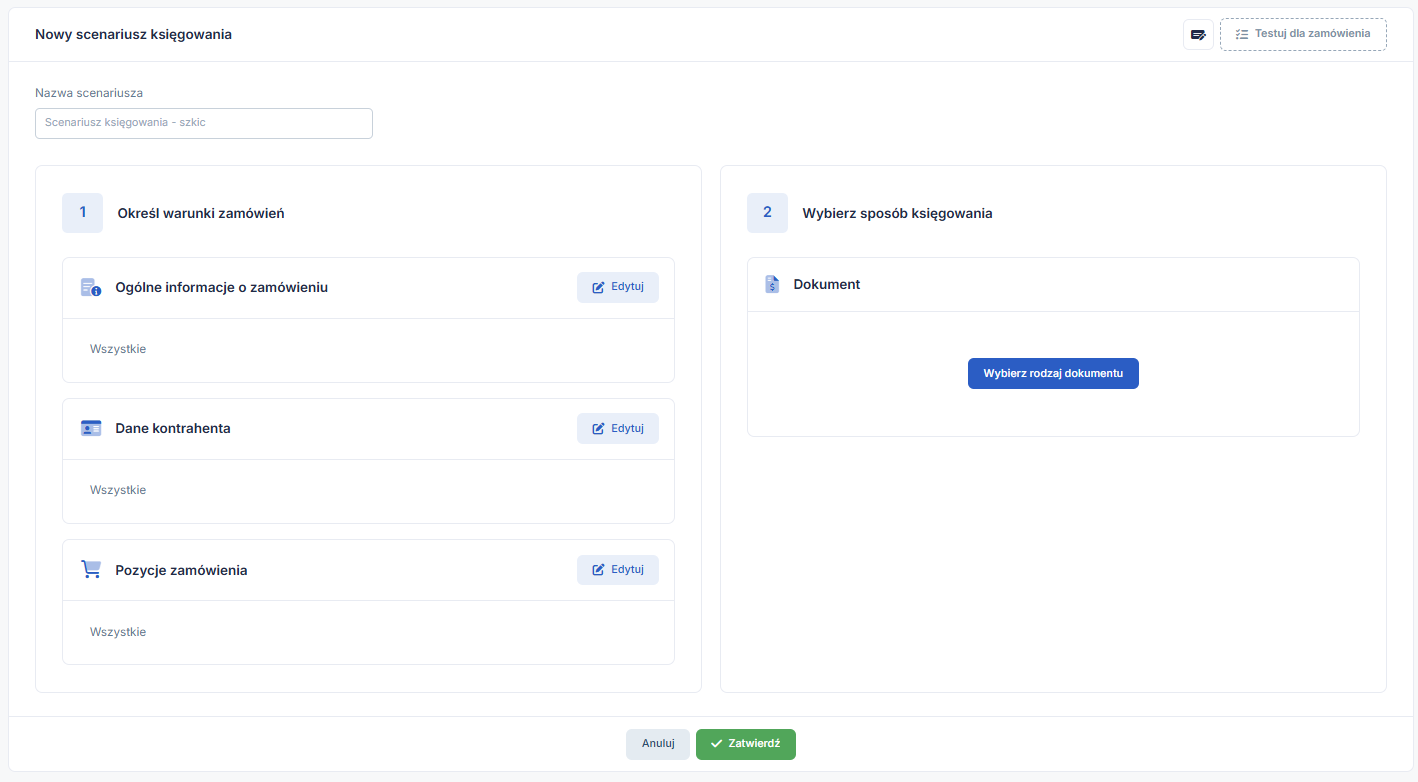Edit the Dane kontrahenta section
Viewport: 1418px width, 782px height.
(x=617, y=428)
